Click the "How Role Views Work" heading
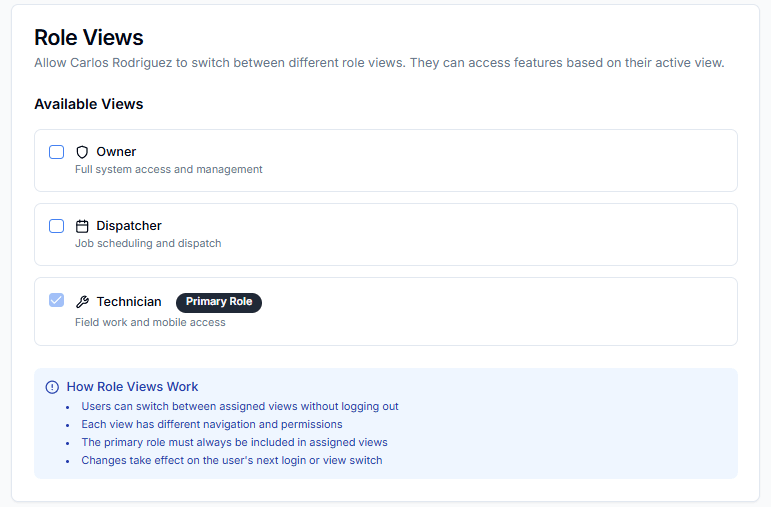The height and width of the screenshot is (507, 771). tap(132, 387)
